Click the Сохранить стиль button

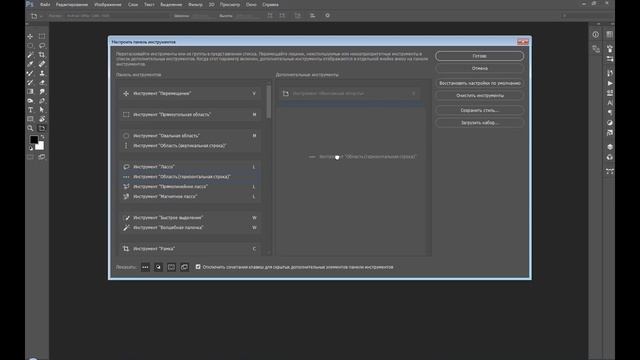[x=479, y=110]
